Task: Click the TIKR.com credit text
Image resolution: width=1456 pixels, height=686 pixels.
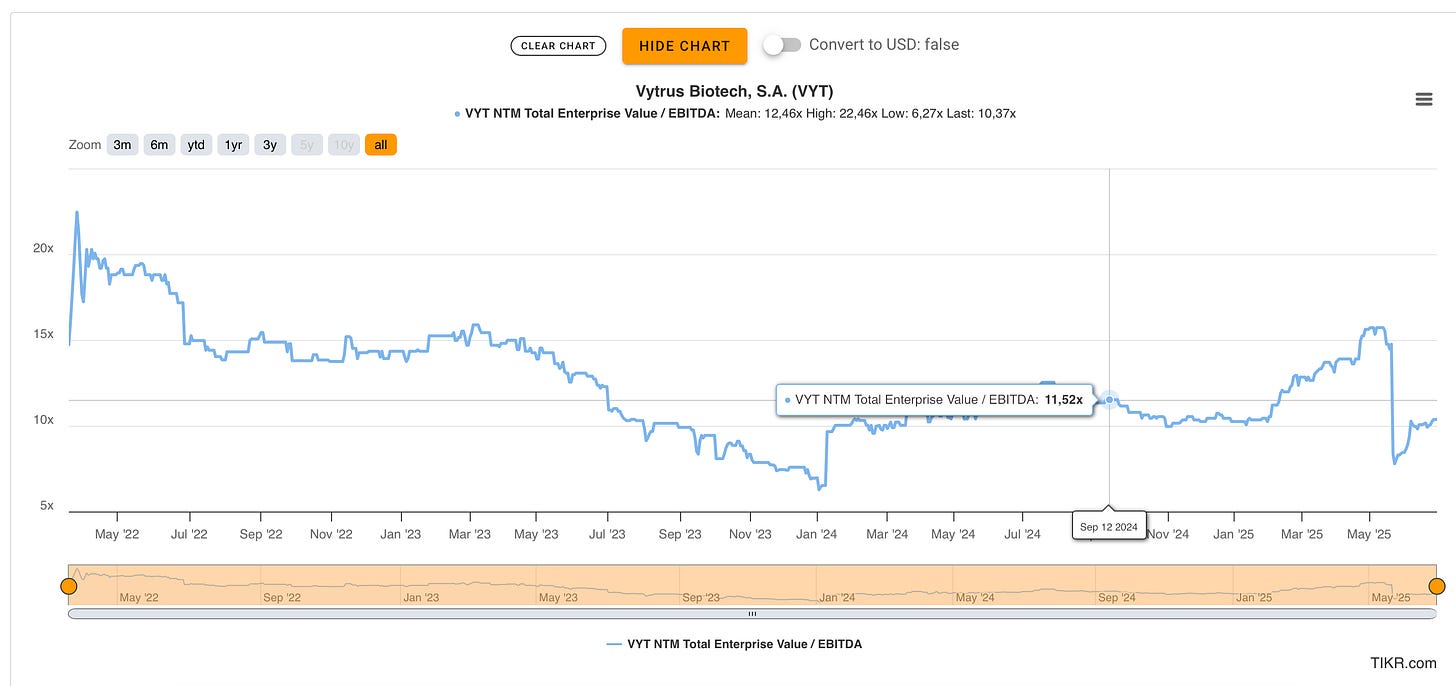Action: (1404, 663)
